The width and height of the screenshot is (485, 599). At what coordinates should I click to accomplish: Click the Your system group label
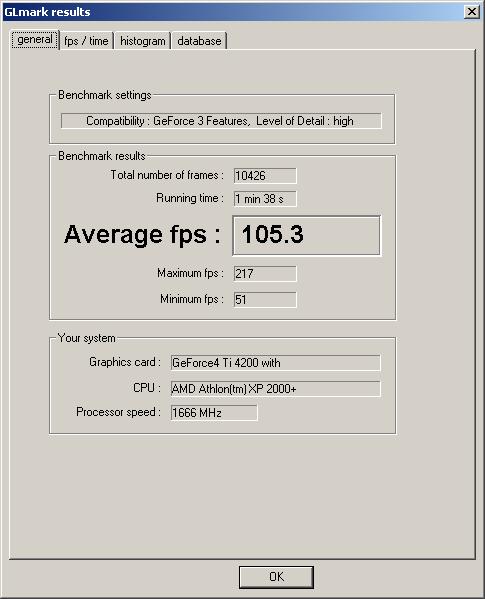[x=86, y=338]
